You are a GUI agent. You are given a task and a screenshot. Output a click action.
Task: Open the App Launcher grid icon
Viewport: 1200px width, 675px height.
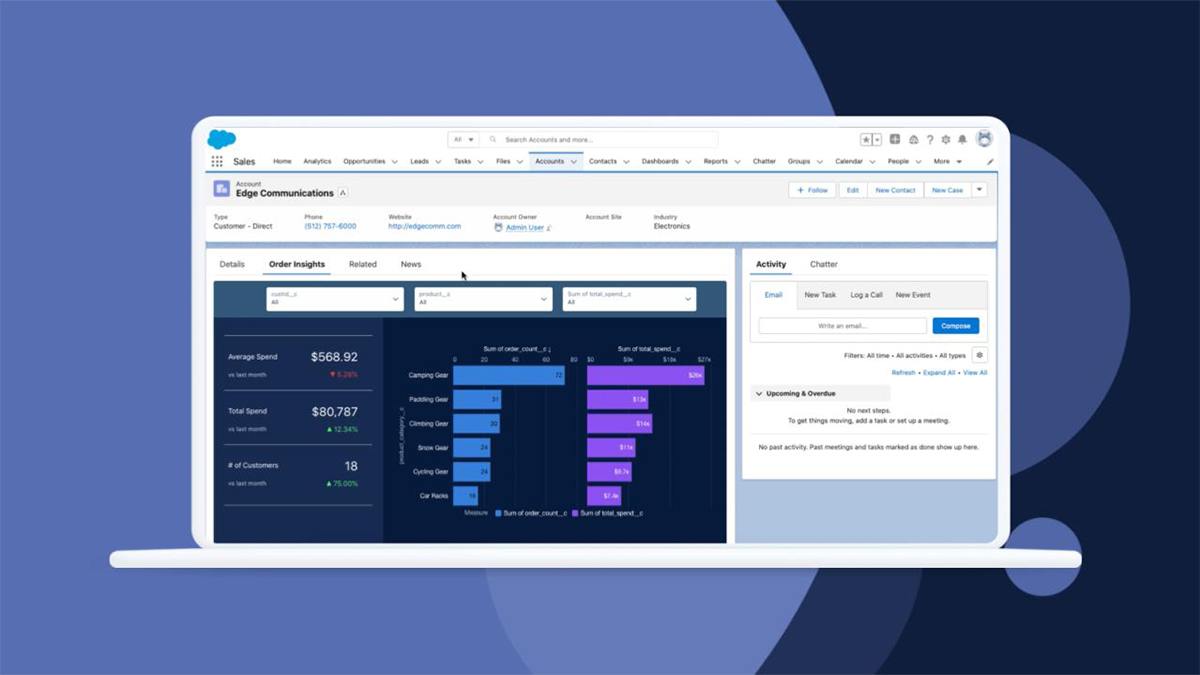point(217,161)
